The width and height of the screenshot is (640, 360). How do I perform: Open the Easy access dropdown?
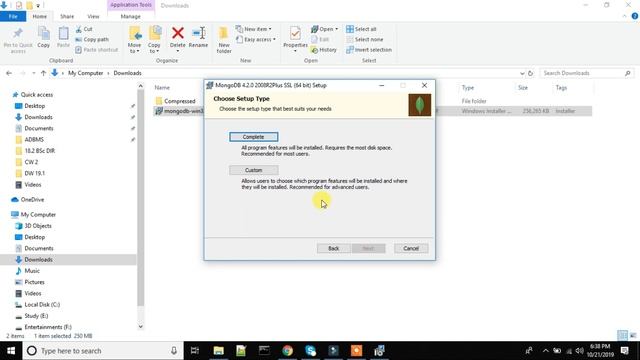[x=256, y=39]
